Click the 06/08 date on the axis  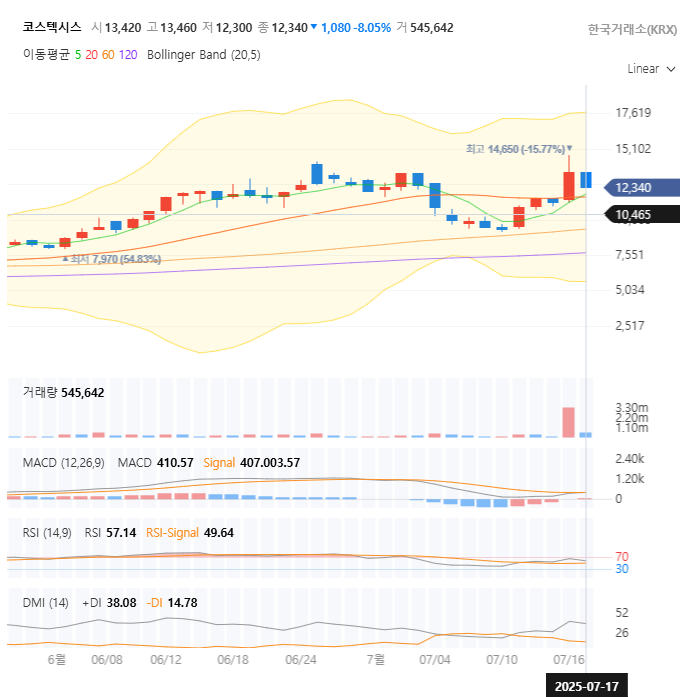(x=107, y=660)
